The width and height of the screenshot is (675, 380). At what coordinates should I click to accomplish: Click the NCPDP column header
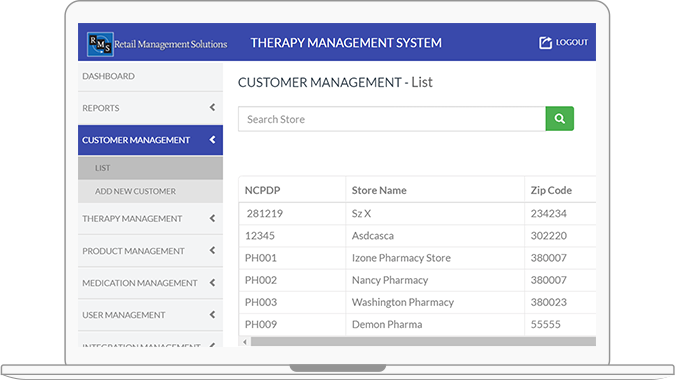262,190
